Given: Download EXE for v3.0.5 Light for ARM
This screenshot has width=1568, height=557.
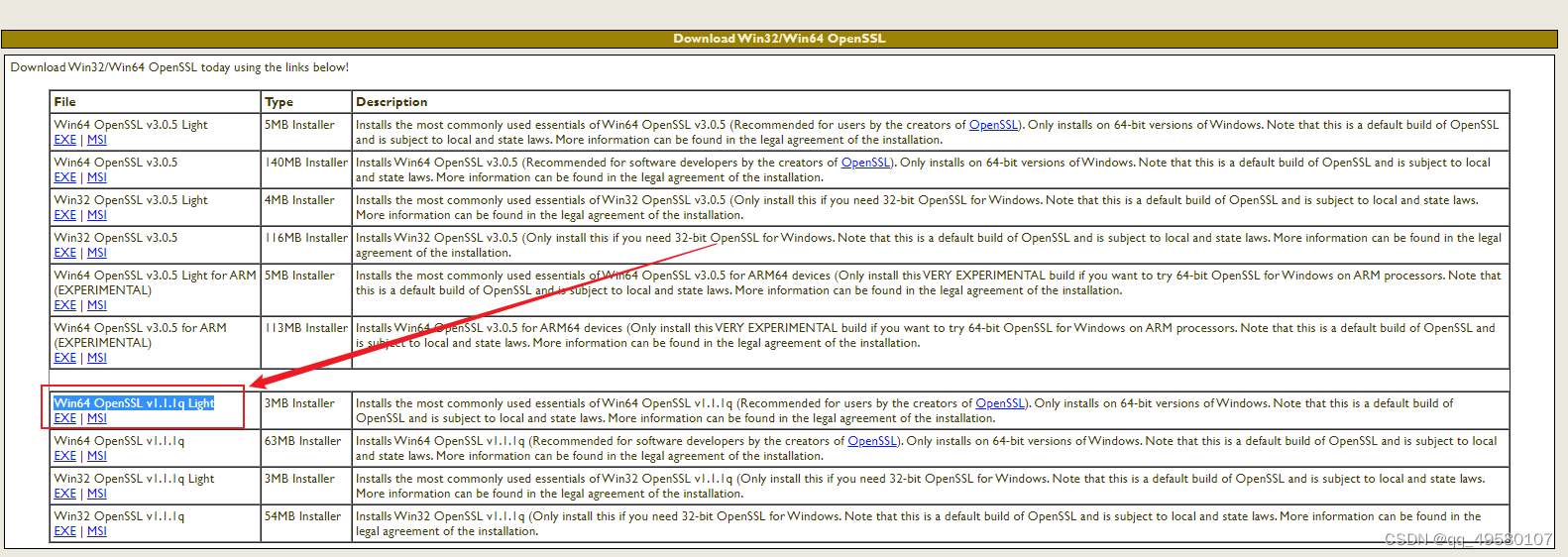Looking at the screenshot, I should pos(64,305).
